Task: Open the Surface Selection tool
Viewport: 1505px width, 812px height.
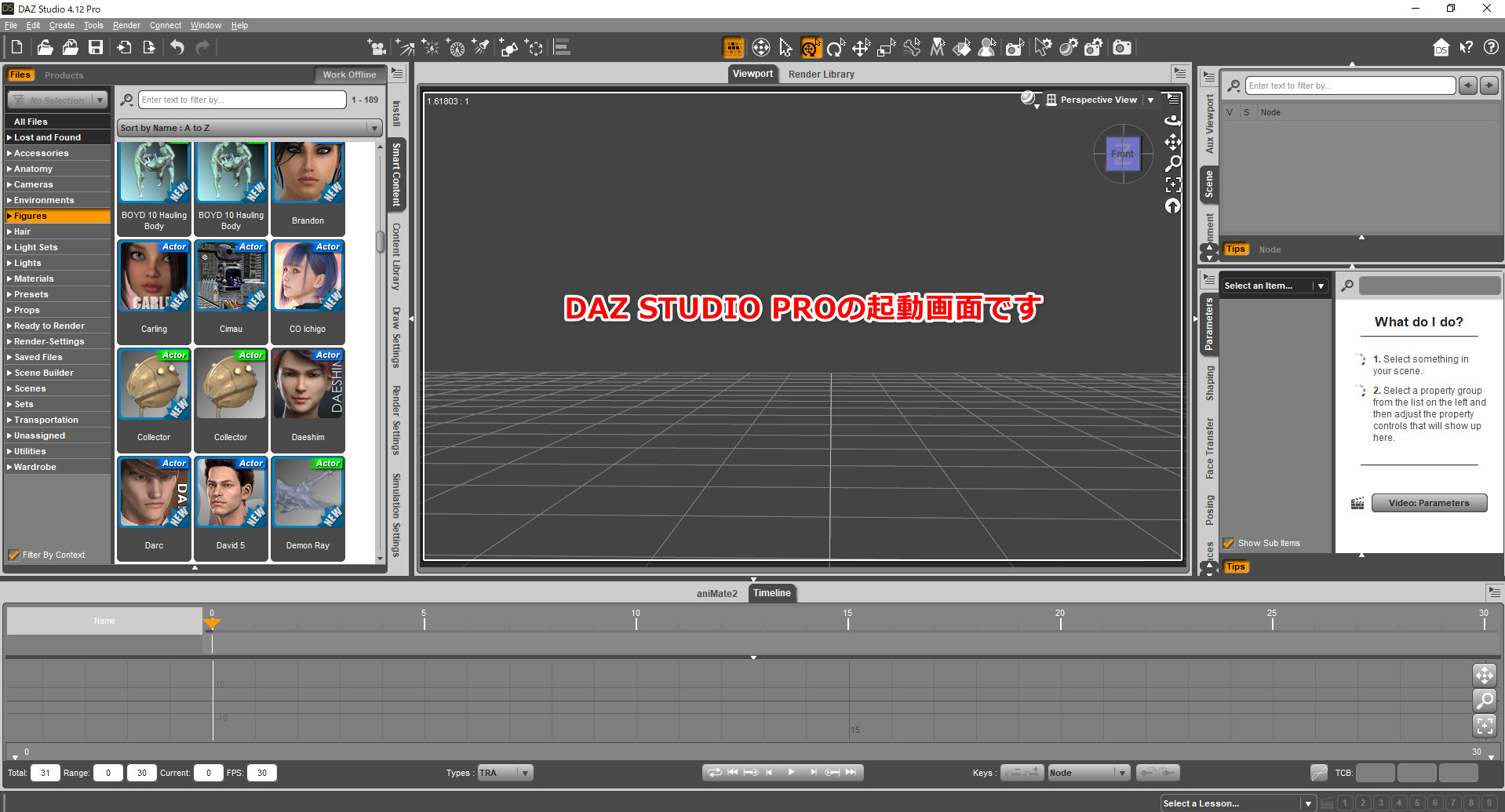Action: tap(963, 47)
